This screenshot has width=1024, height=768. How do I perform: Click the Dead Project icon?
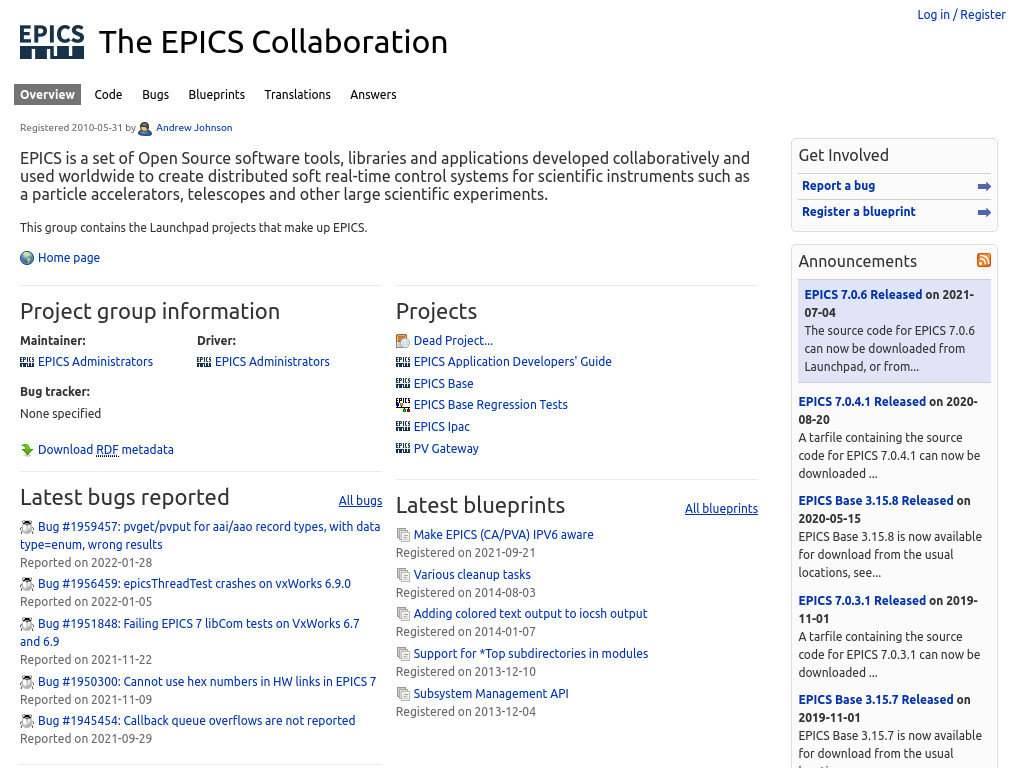[403, 341]
